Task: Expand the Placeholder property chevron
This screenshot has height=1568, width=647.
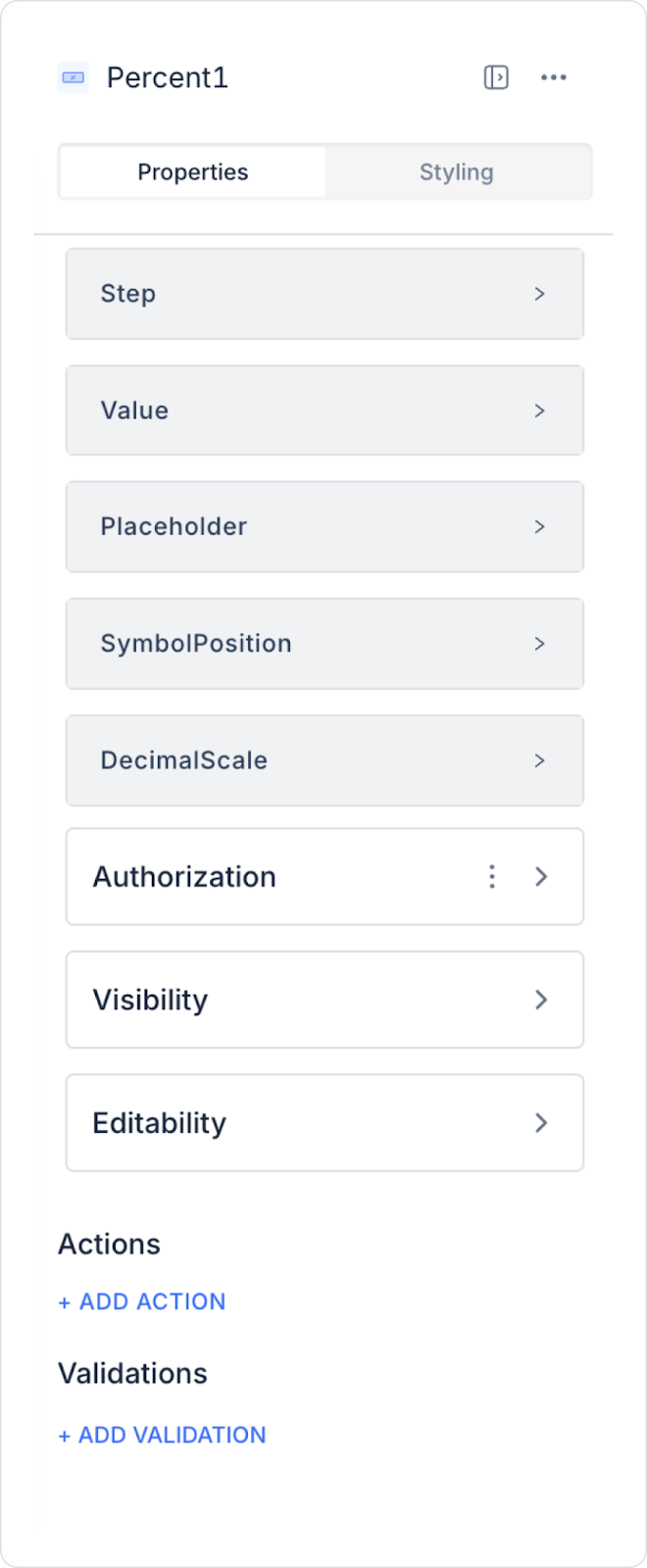Action: click(539, 526)
